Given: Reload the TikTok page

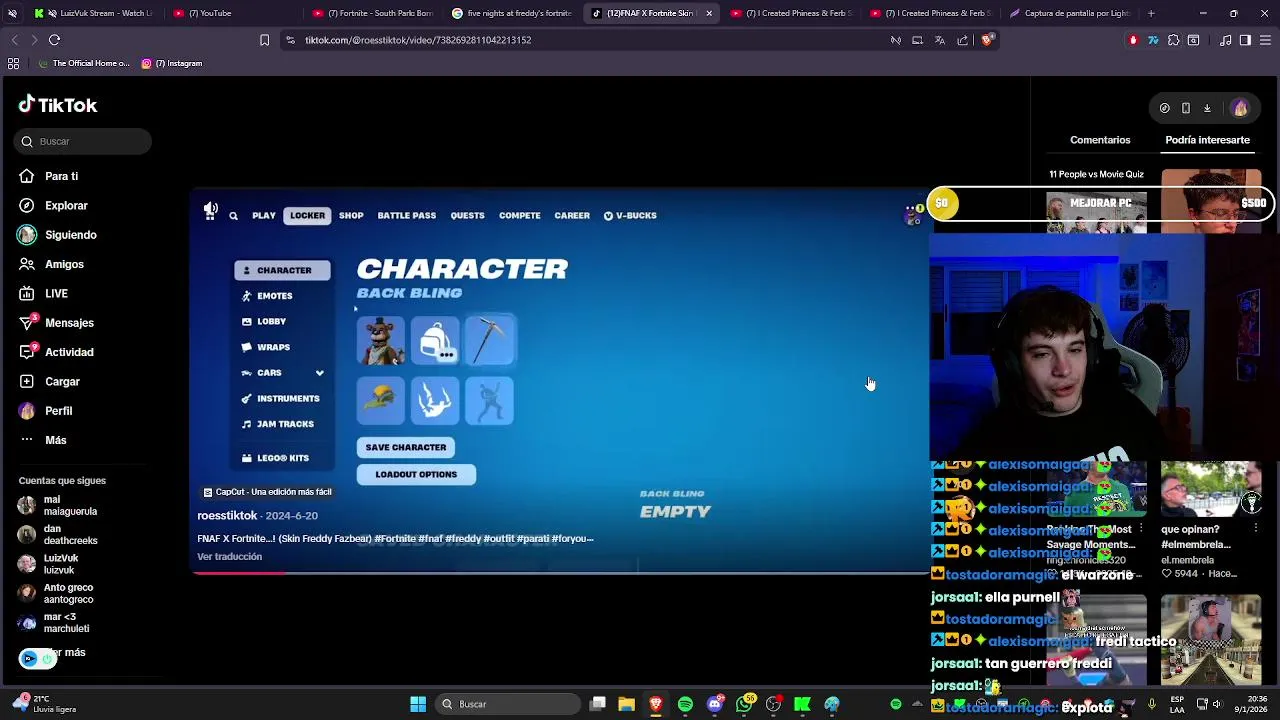Looking at the screenshot, I should pyautogui.click(x=54, y=40).
